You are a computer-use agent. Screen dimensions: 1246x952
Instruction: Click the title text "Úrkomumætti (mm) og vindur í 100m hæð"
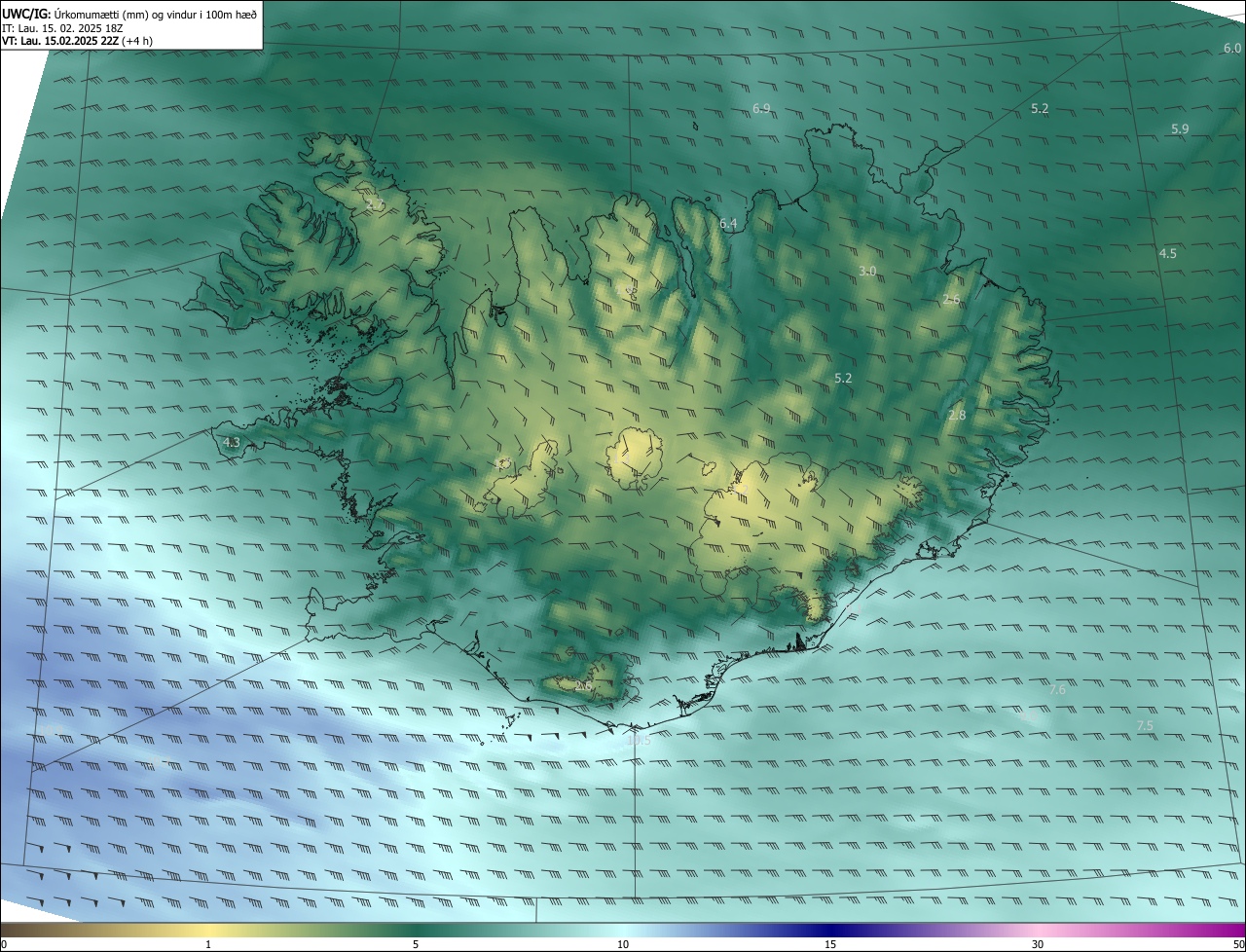tap(155, 14)
